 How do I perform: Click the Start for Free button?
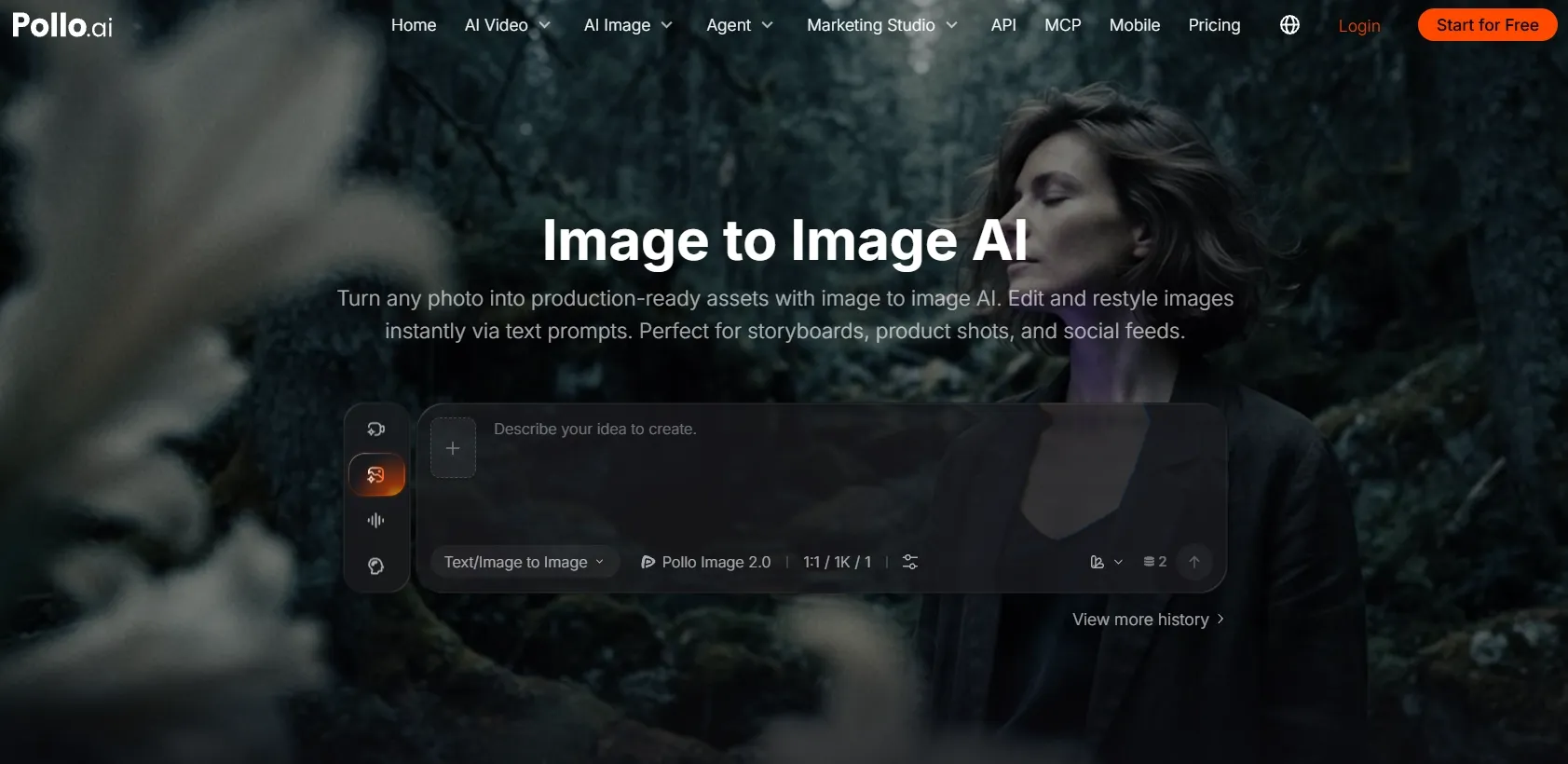coord(1487,25)
